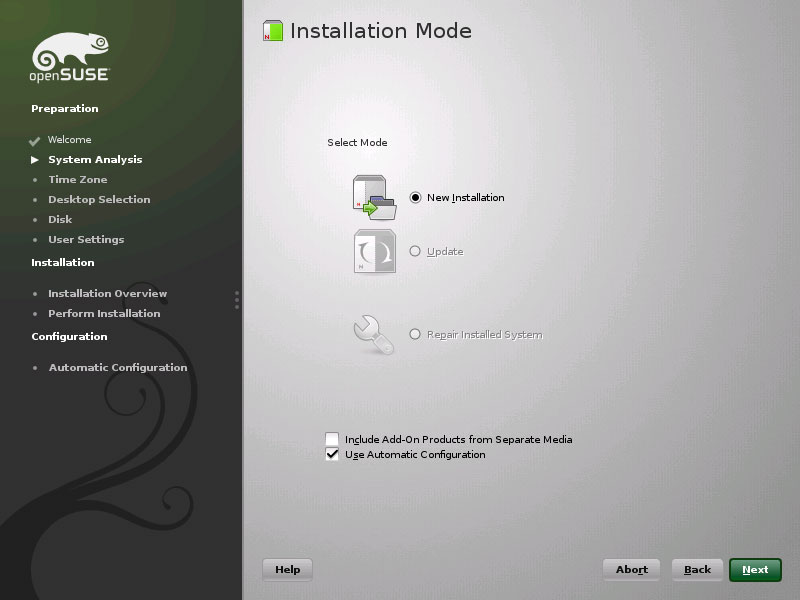
Task: Click the User Settings step
Action: (x=86, y=239)
